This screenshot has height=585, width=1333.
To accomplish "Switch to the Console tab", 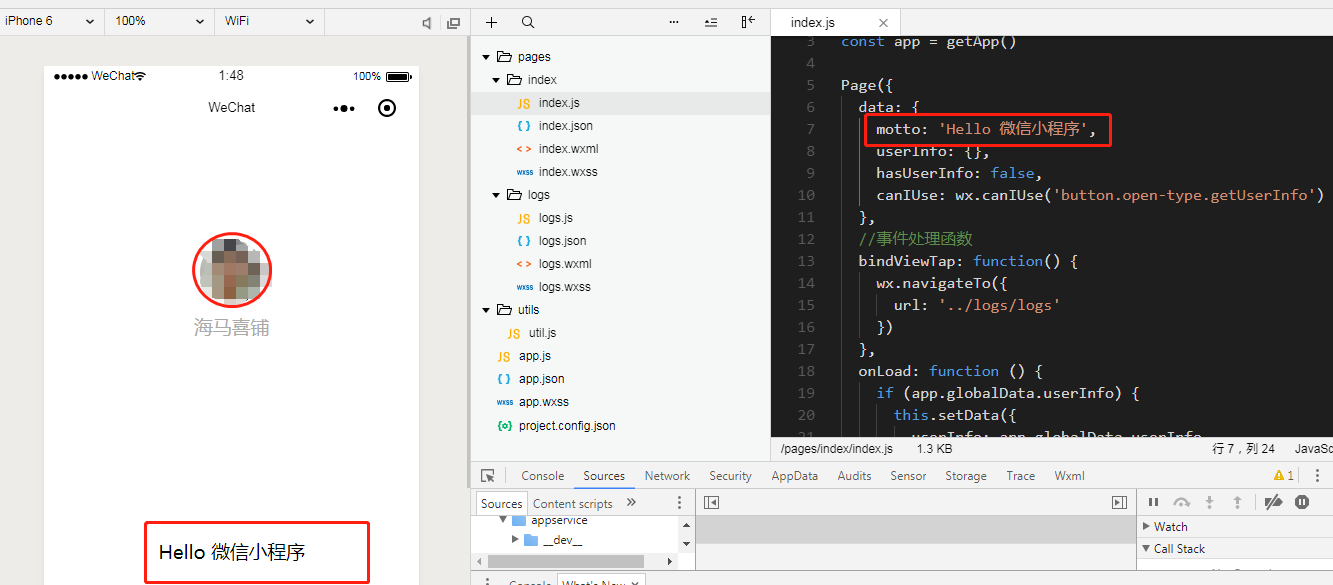I will pyautogui.click(x=543, y=476).
